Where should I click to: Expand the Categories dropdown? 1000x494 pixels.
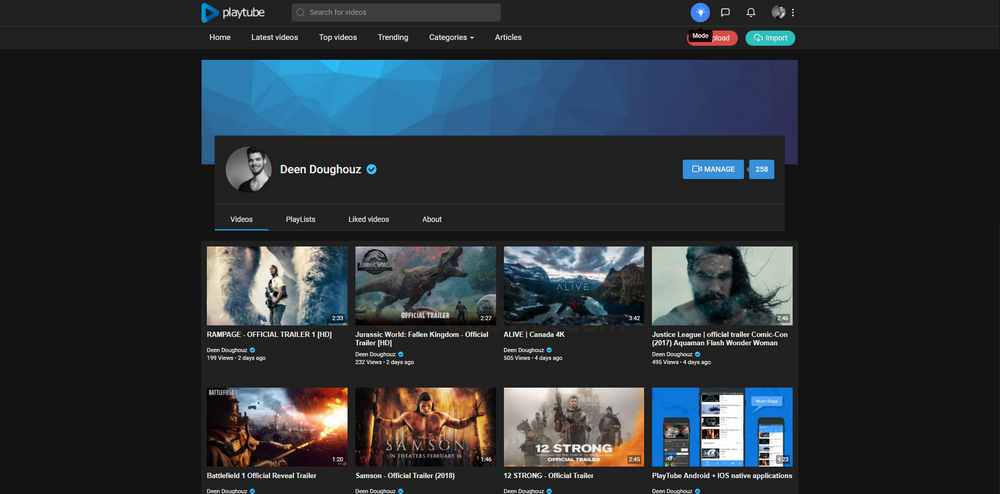click(452, 38)
